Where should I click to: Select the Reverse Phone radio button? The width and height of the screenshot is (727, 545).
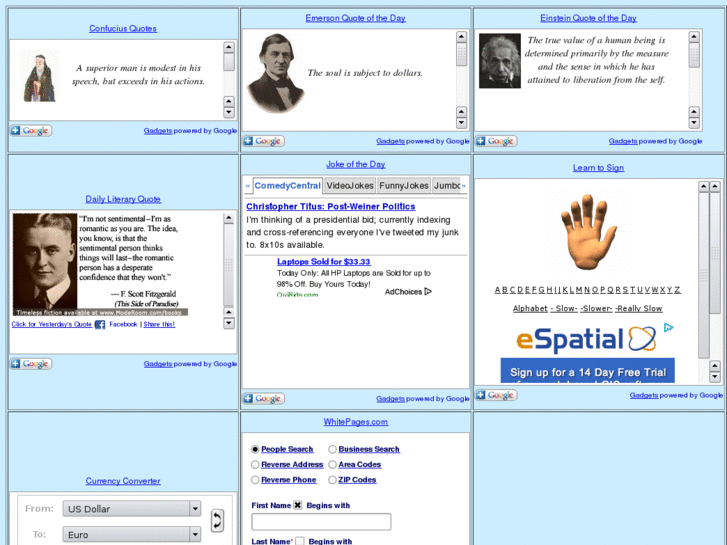coord(255,480)
